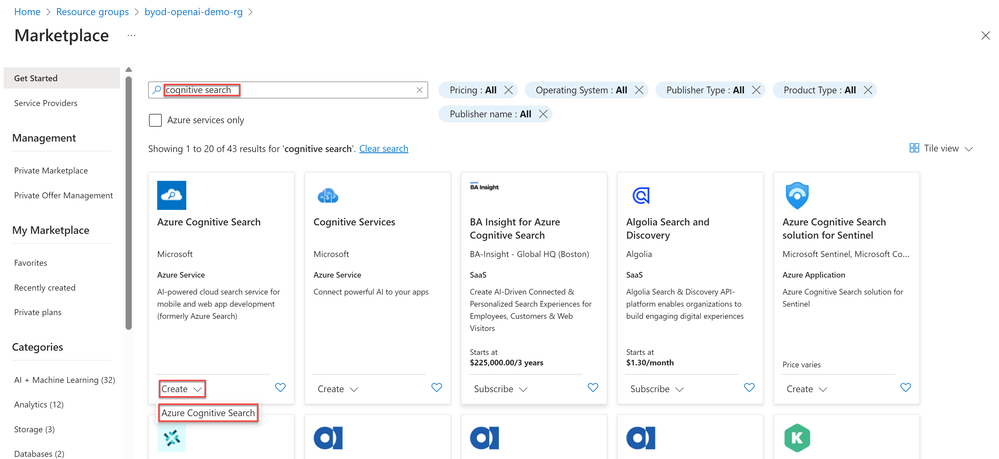Open Private plans in sidebar
This screenshot has width=999, height=459.
click(x=38, y=312)
